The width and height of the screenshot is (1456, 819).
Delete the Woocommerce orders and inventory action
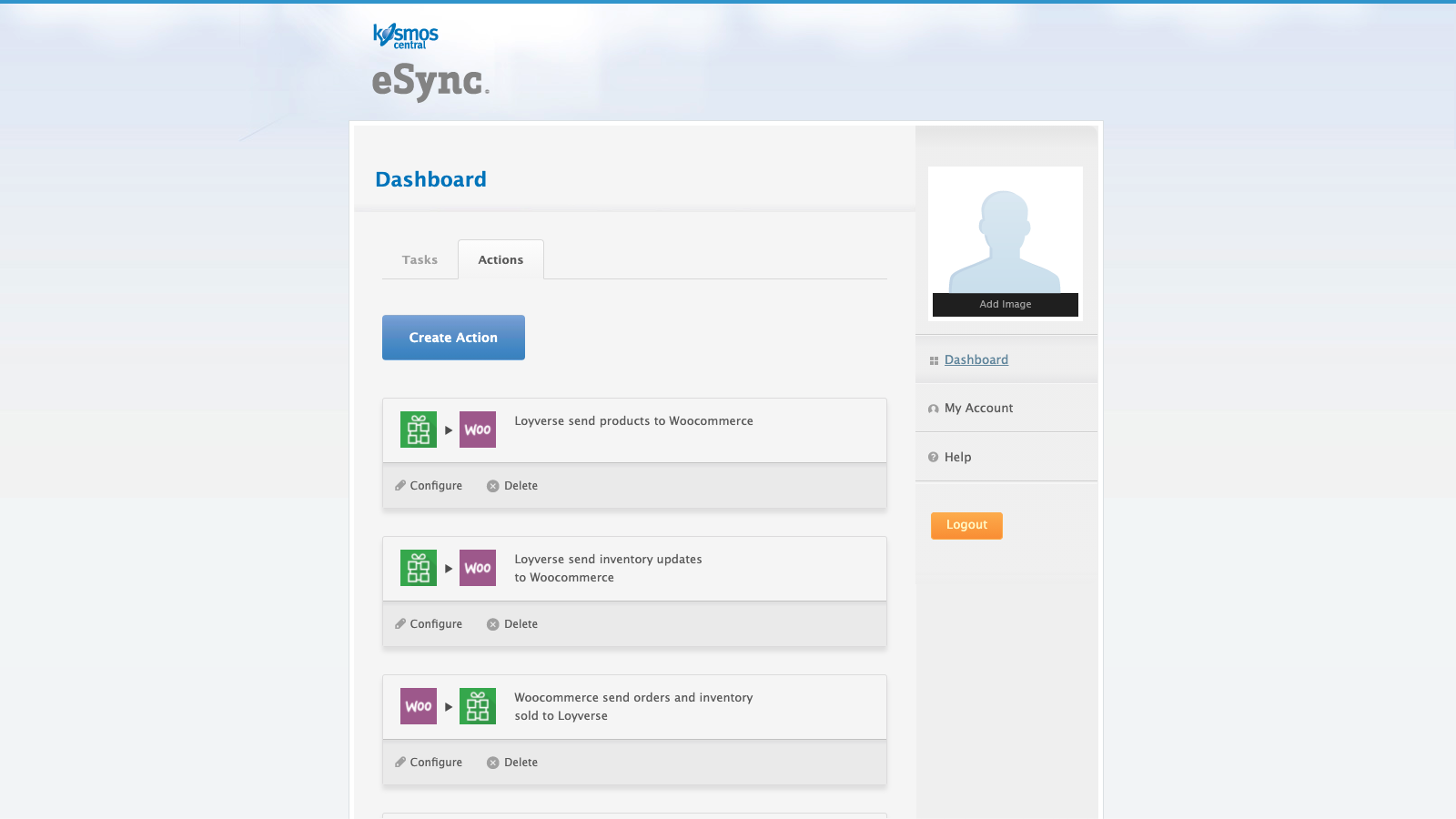(520, 762)
